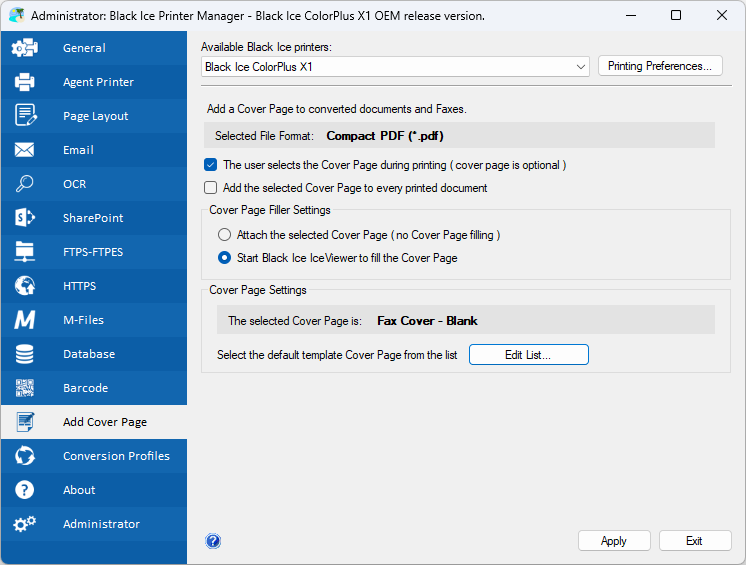Click 'Fax Cover - Blank' text

pos(427,321)
